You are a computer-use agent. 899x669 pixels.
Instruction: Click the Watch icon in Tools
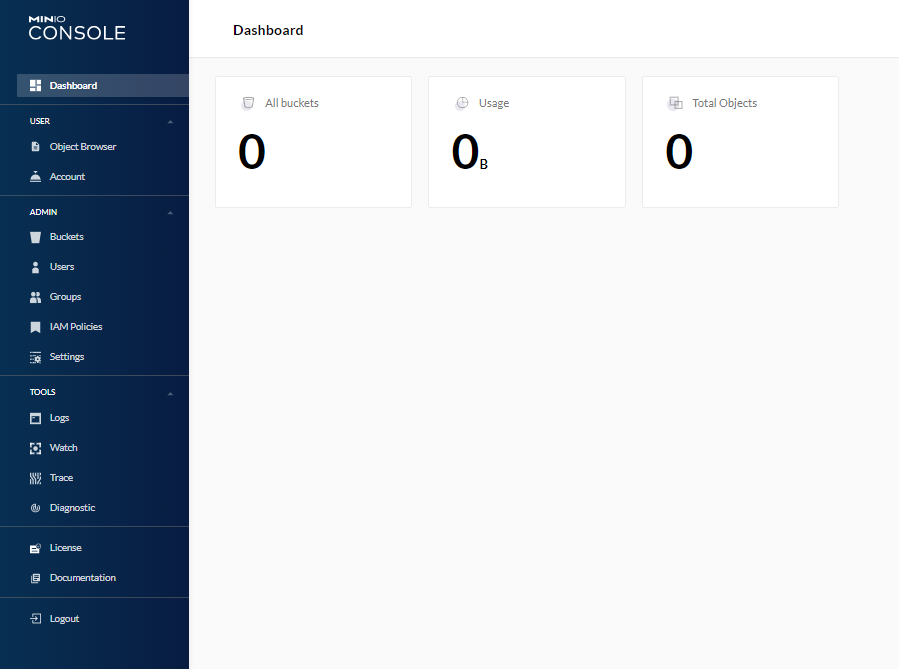pos(35,448)
